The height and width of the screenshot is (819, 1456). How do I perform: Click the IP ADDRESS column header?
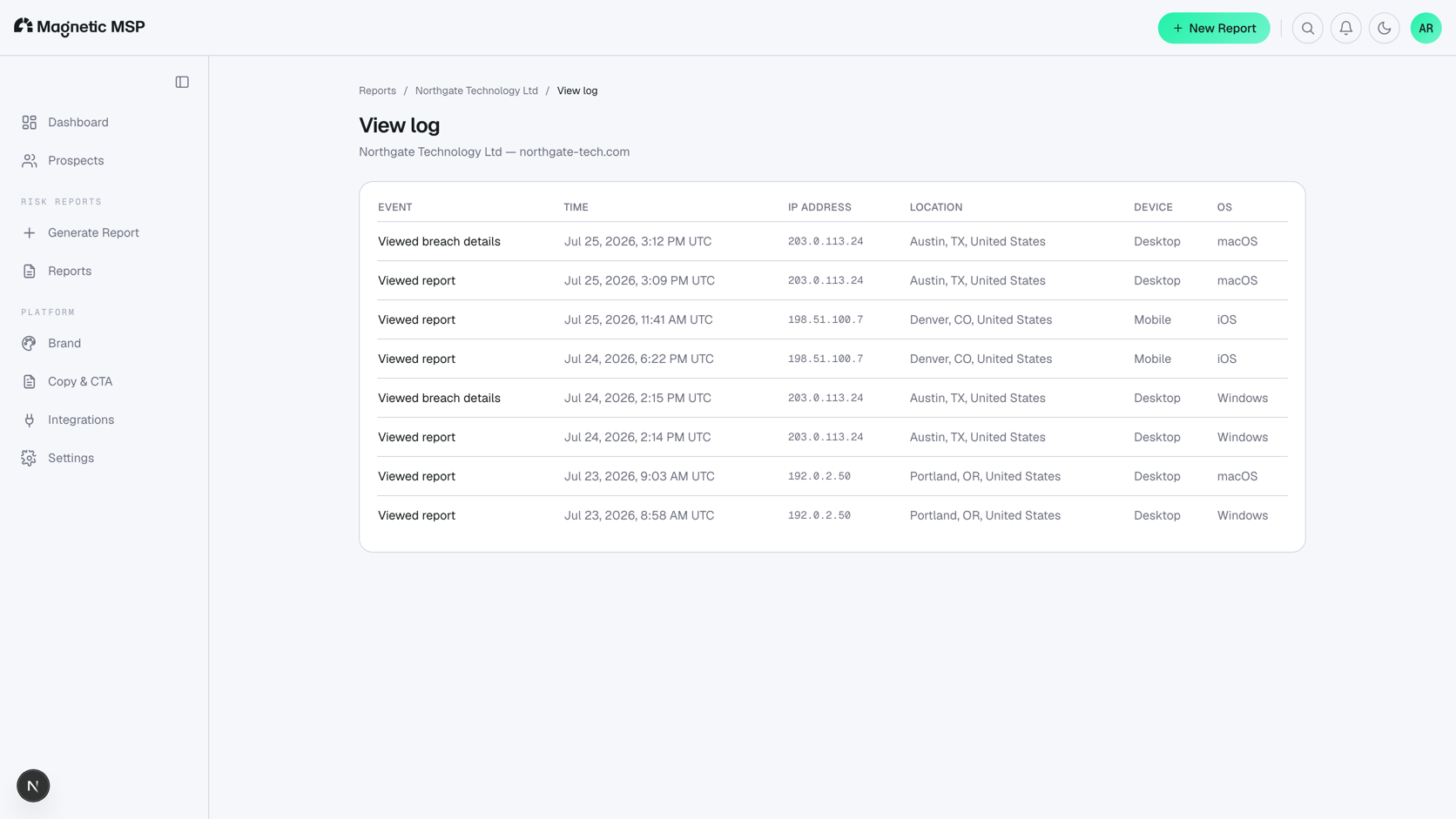pyautogui.click(x=819, y=207)
